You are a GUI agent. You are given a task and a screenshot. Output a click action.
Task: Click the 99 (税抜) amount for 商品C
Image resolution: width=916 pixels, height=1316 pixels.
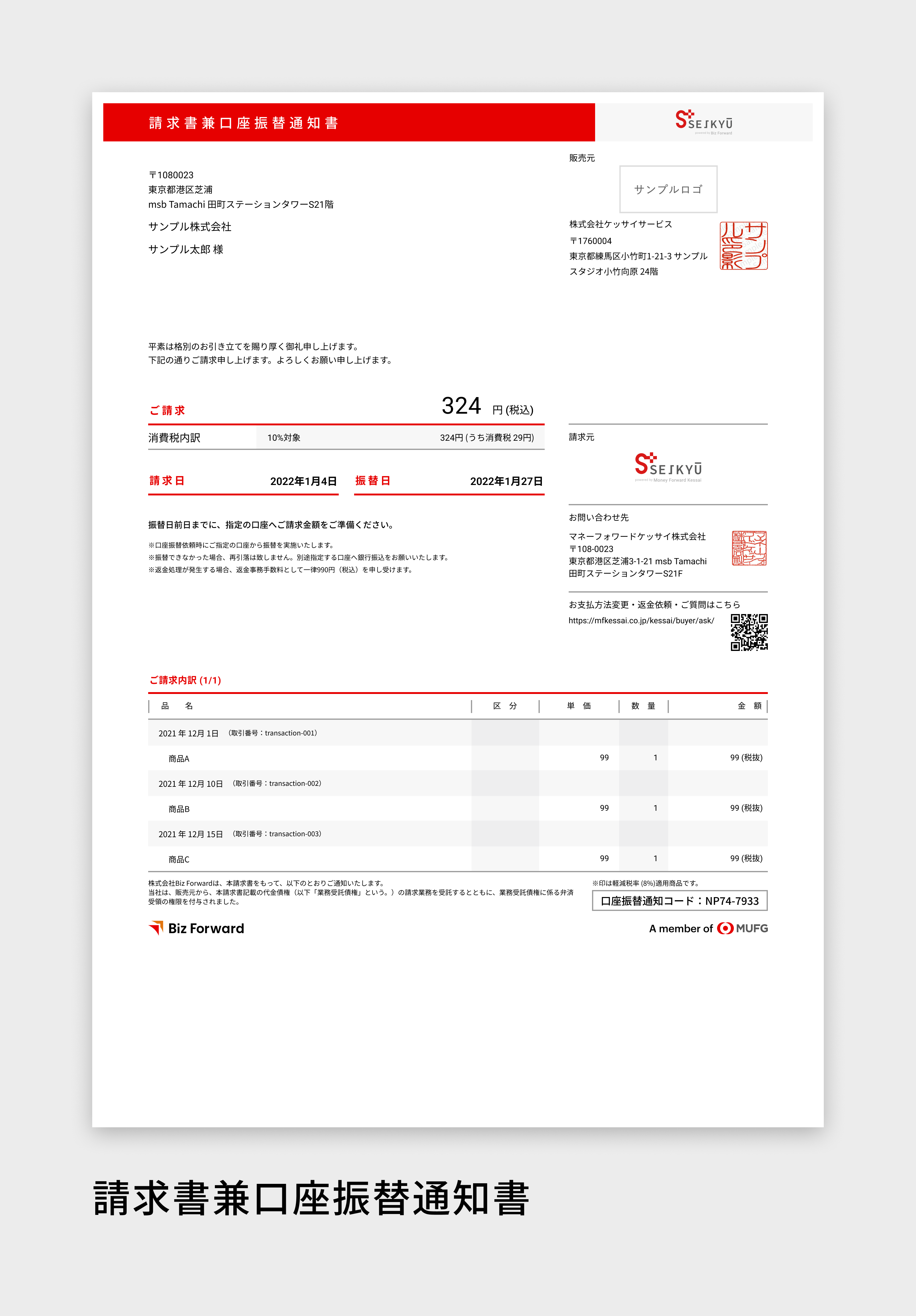click(746, 859)
